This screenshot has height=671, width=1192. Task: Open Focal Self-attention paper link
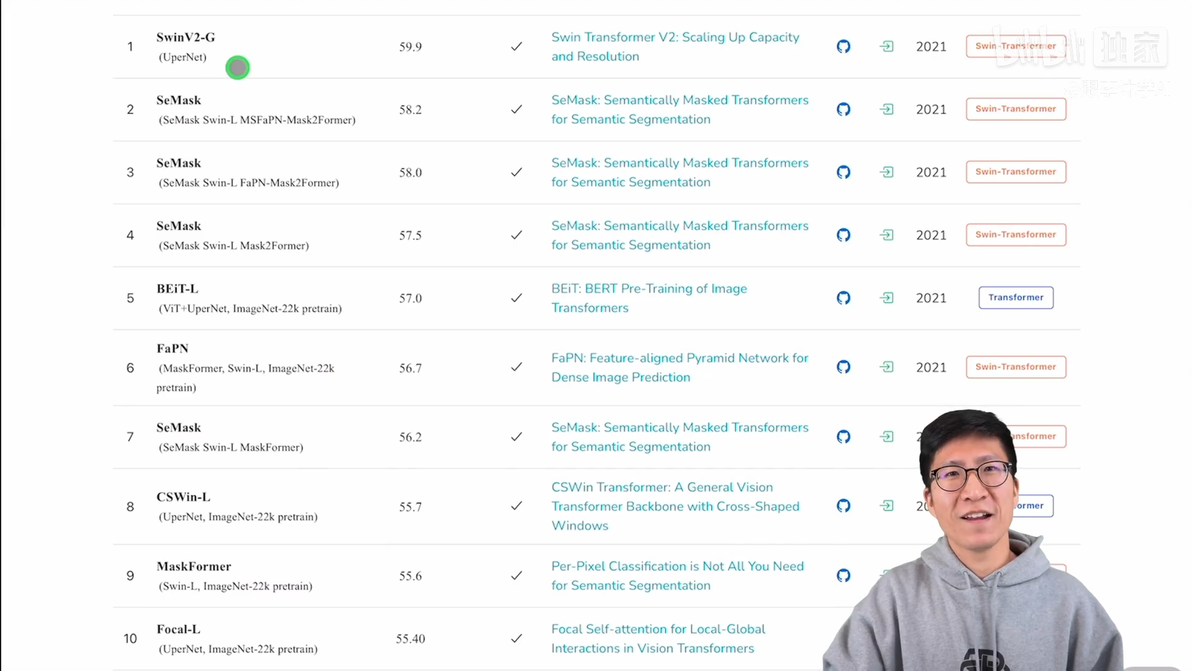(x=658, y=638)
